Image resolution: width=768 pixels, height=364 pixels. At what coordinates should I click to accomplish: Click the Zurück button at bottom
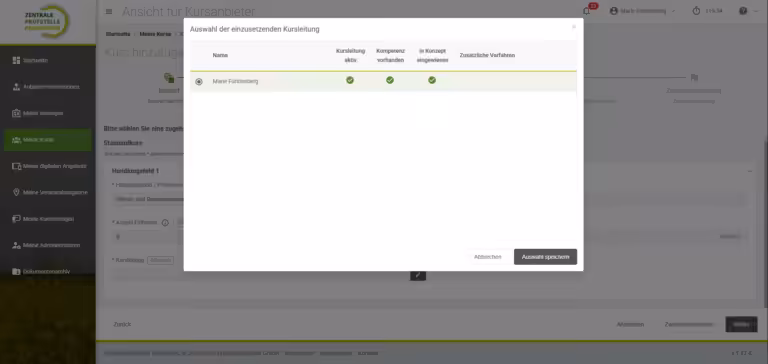pos(122,324)
